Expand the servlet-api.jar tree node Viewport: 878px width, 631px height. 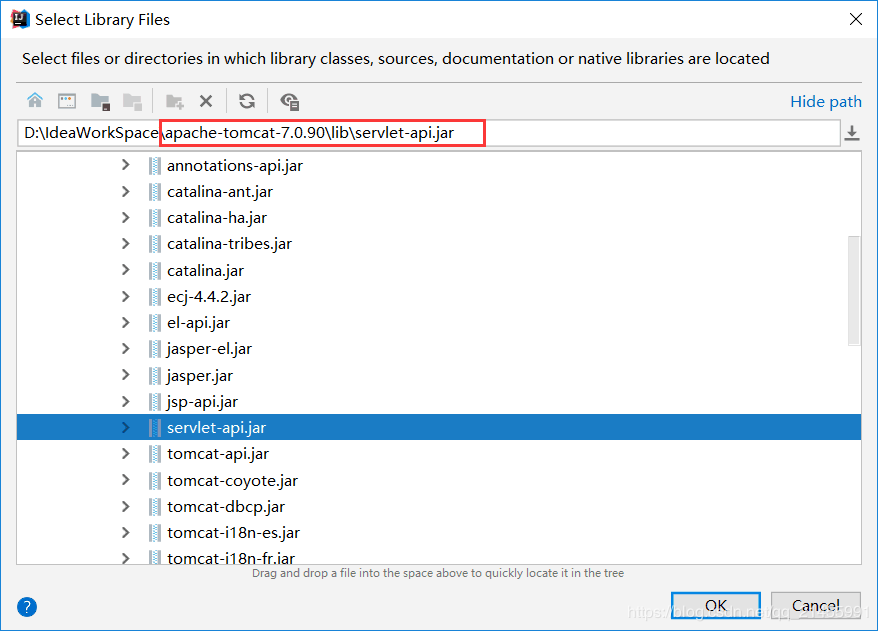coord(126,427)
